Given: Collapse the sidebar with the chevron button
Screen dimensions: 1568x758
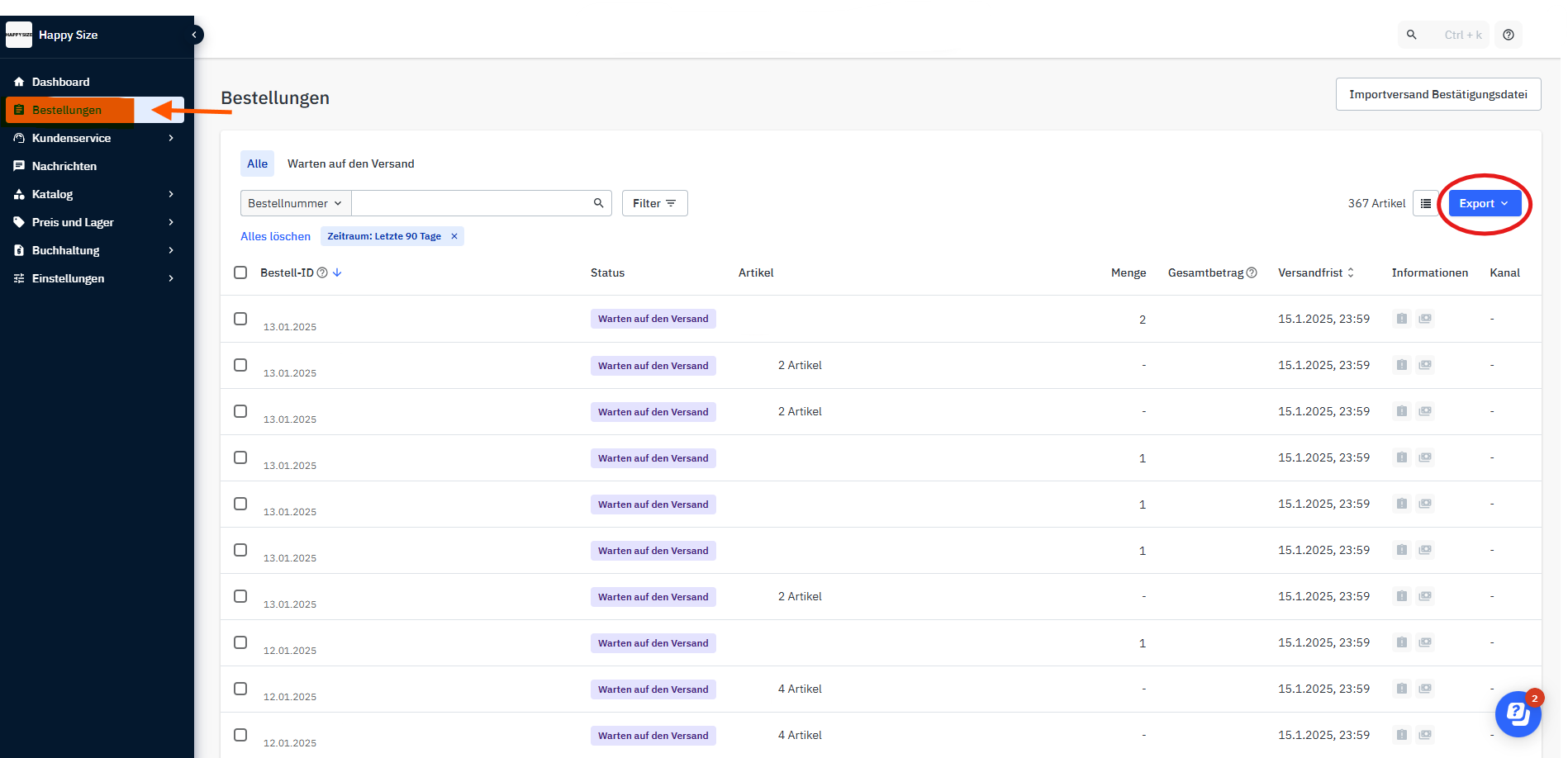Looking at the screenshot, I should point(195,35).
